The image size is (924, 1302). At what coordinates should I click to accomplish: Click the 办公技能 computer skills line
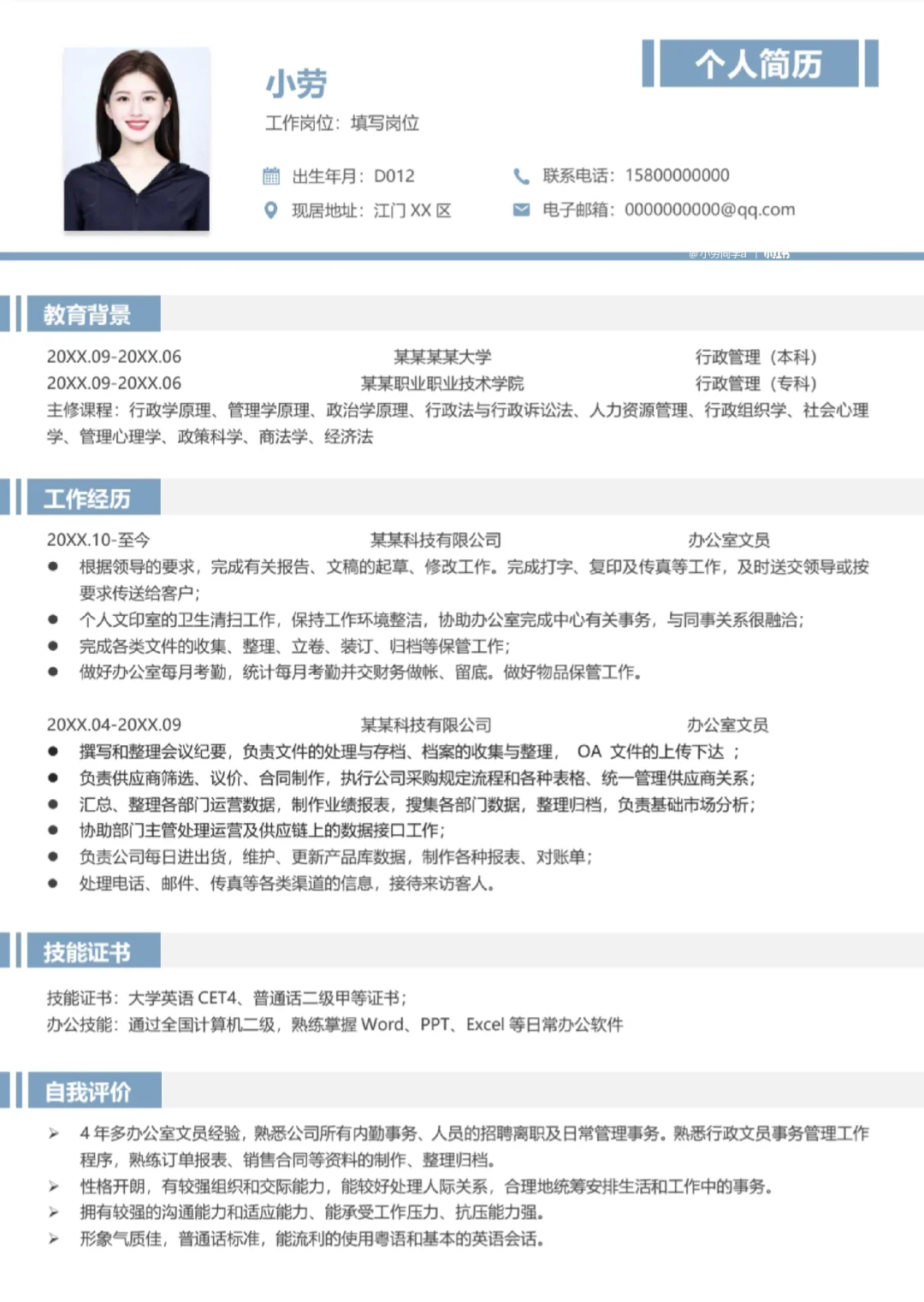(x=335, y=1024)
